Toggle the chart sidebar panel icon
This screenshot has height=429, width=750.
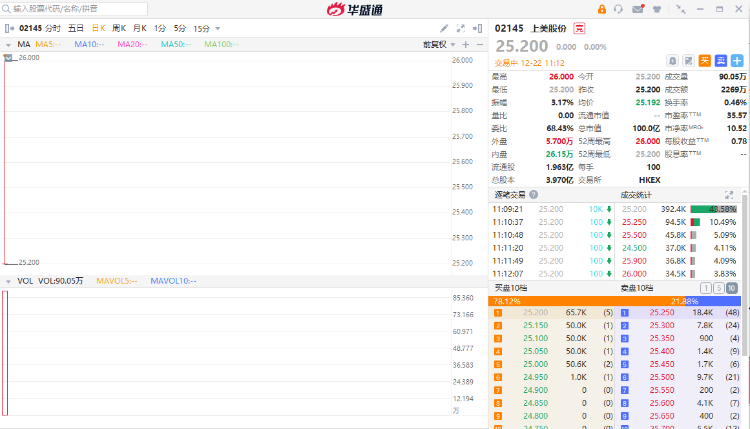(x=478, y=29)
